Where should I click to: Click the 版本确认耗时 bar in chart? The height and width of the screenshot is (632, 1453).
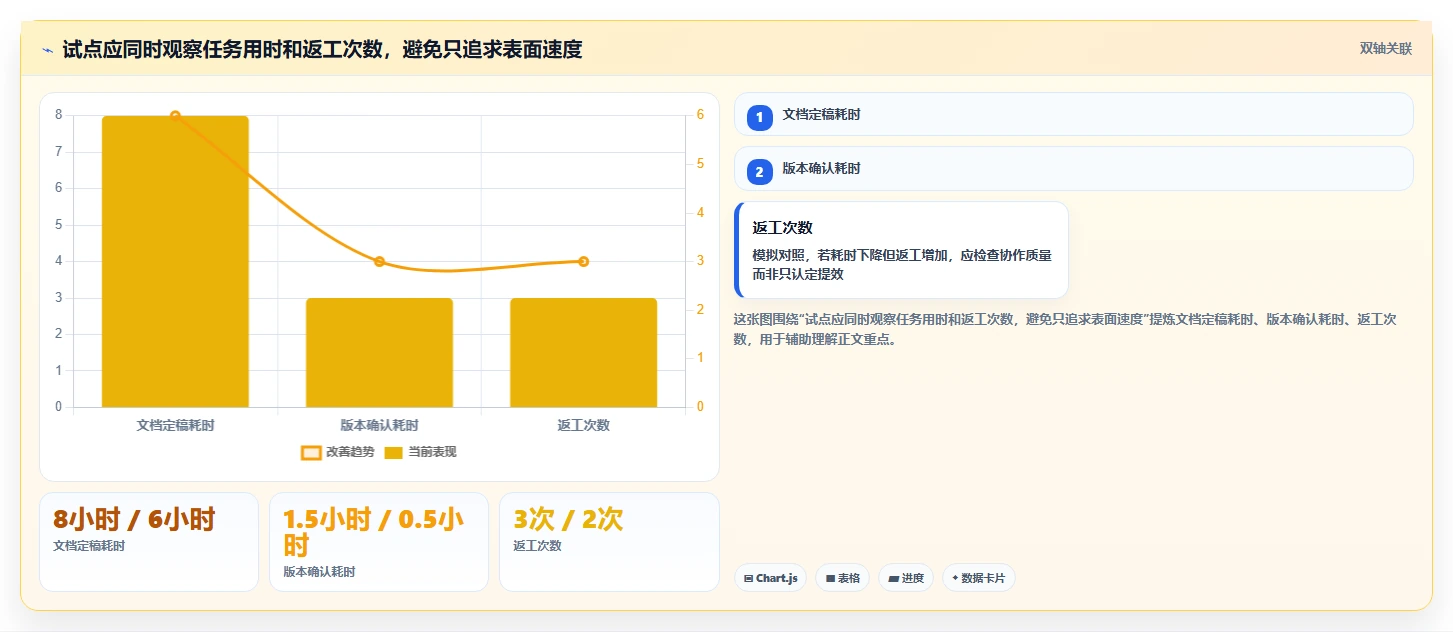379,352
